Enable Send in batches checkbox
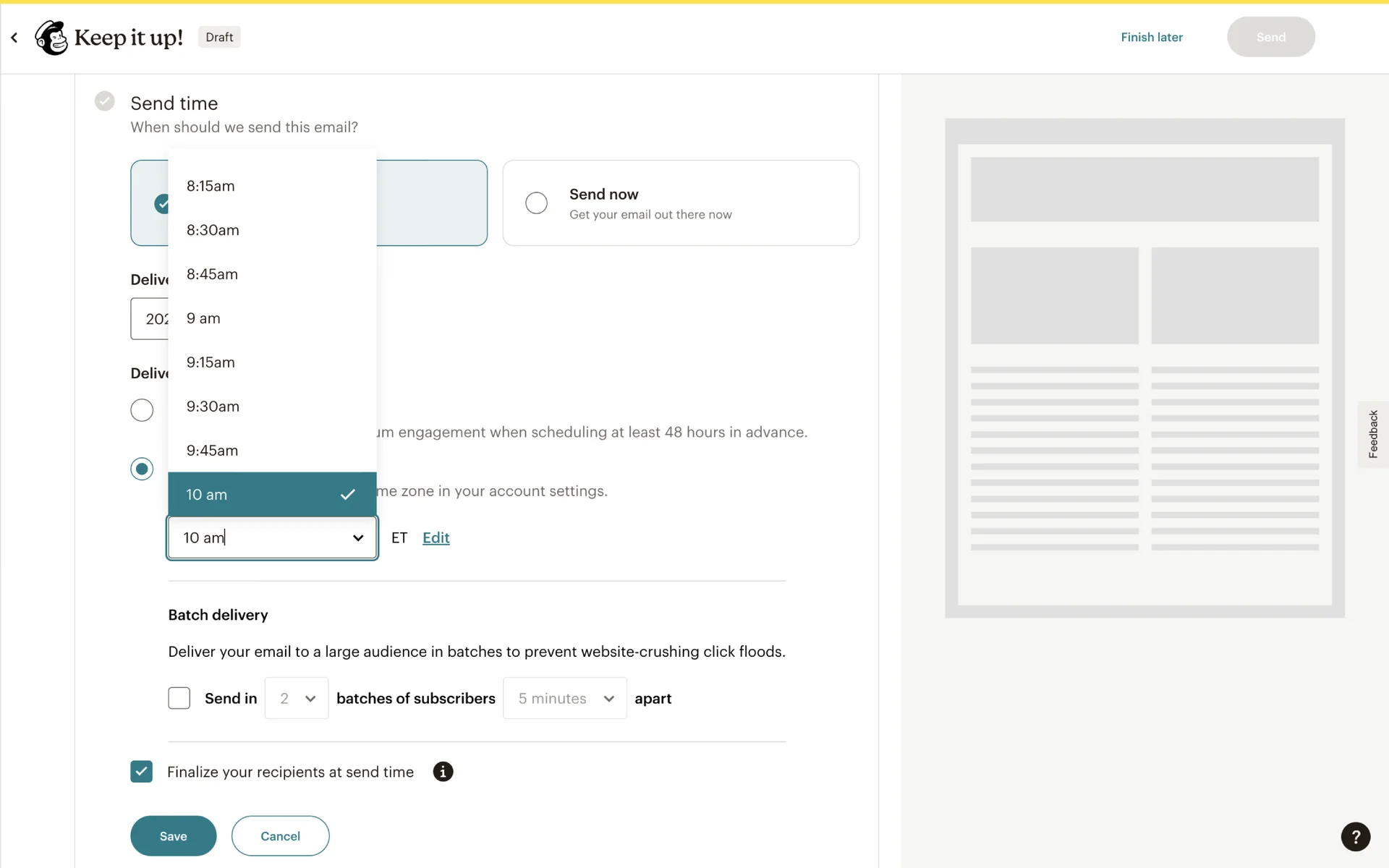The image size is (1389, 868). [179, 698]
